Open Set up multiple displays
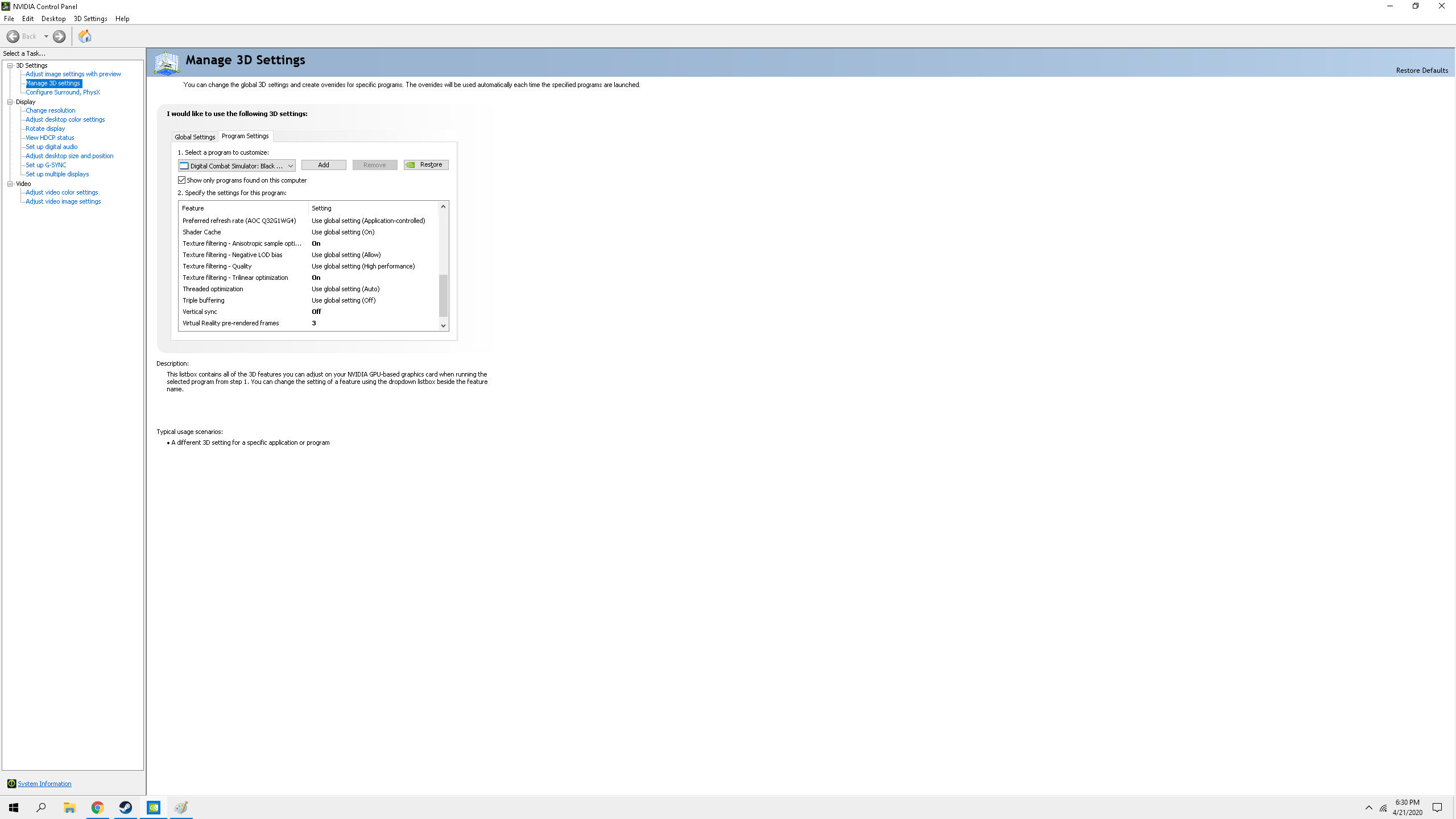Viewport: 1456px width, 819px height. click(x=57, y=174)
